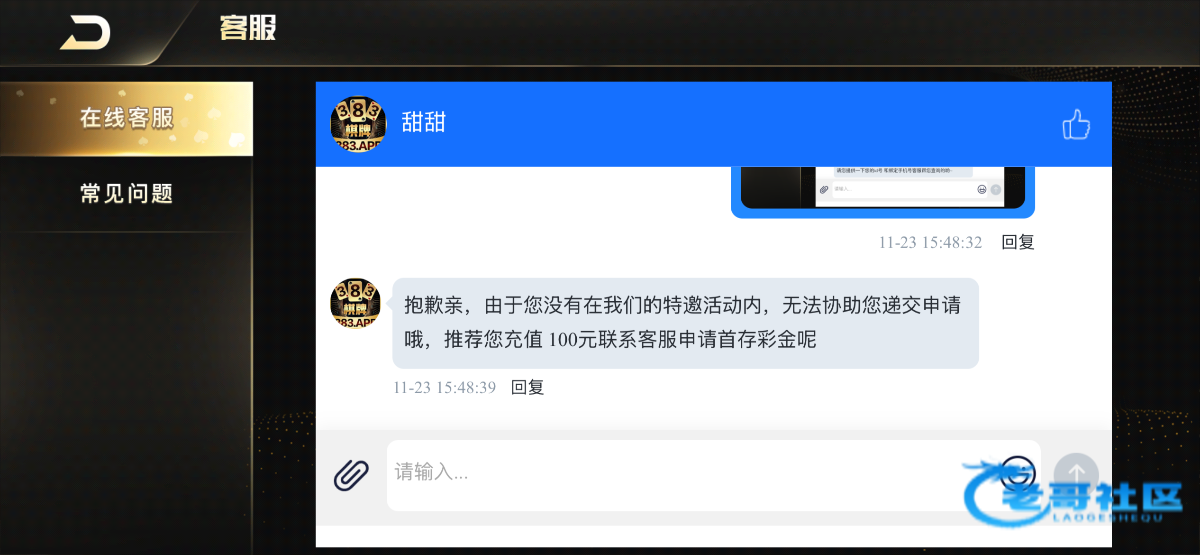This screenshot has width=1200, height=555.
Task: Switch to the 常见问题 tab
Action: click(x=126, y=193)
